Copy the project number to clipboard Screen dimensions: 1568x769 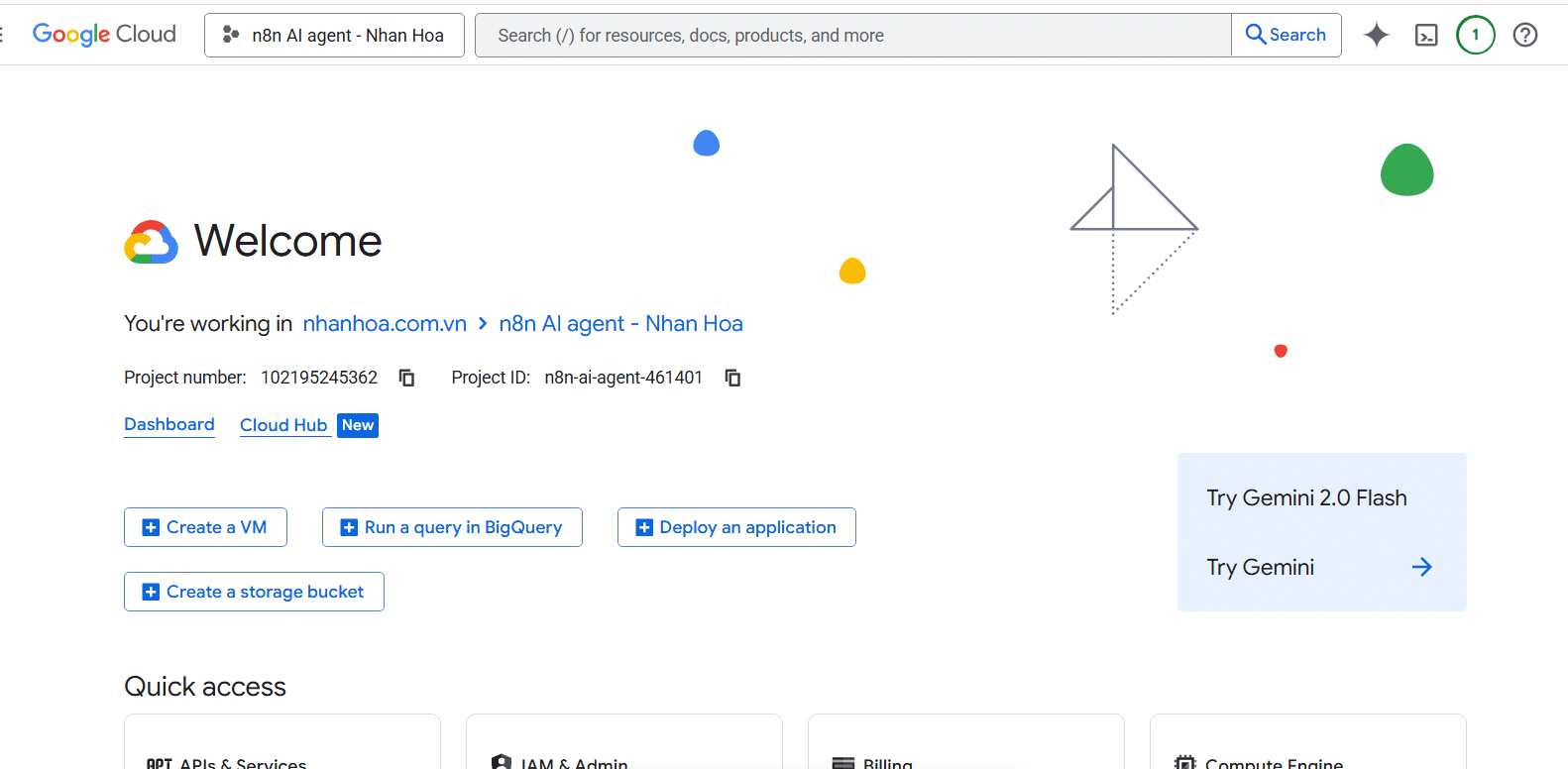pos(406,378)
